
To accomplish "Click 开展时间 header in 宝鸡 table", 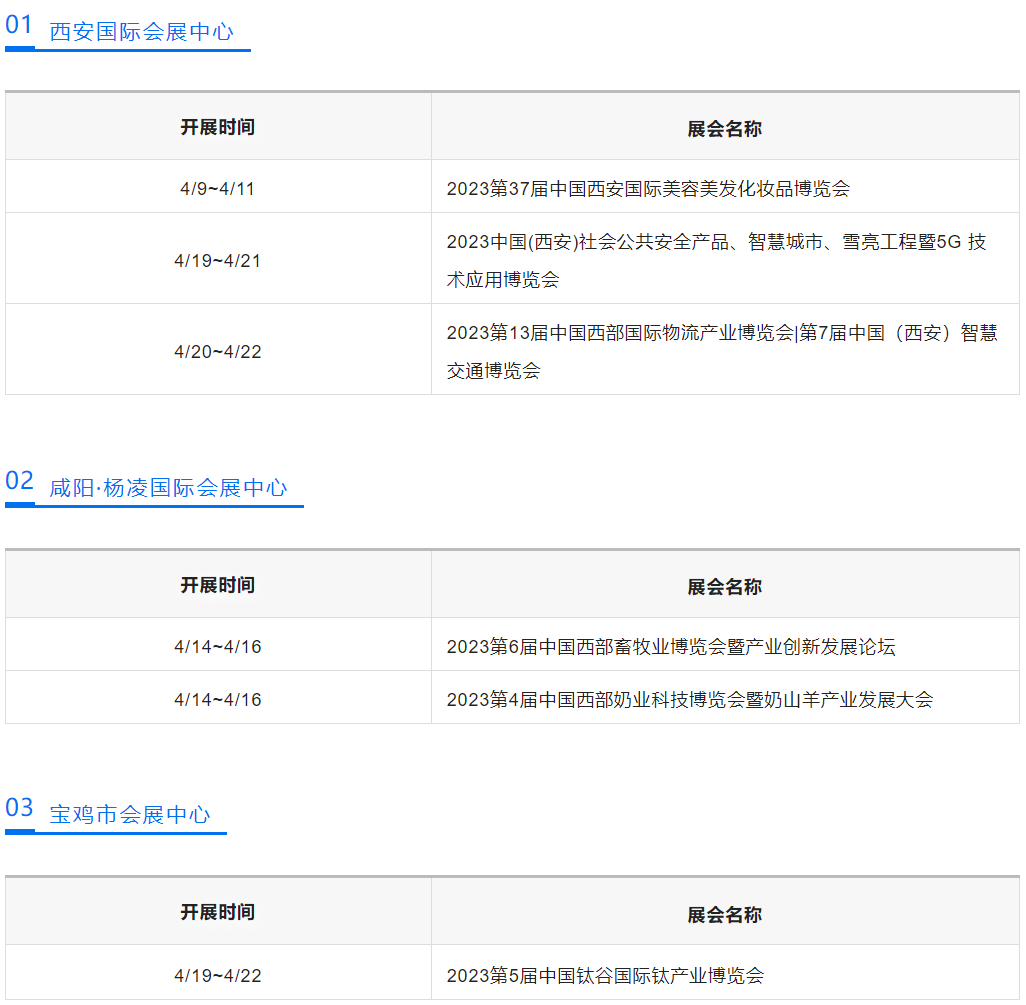I will point(217,913).
